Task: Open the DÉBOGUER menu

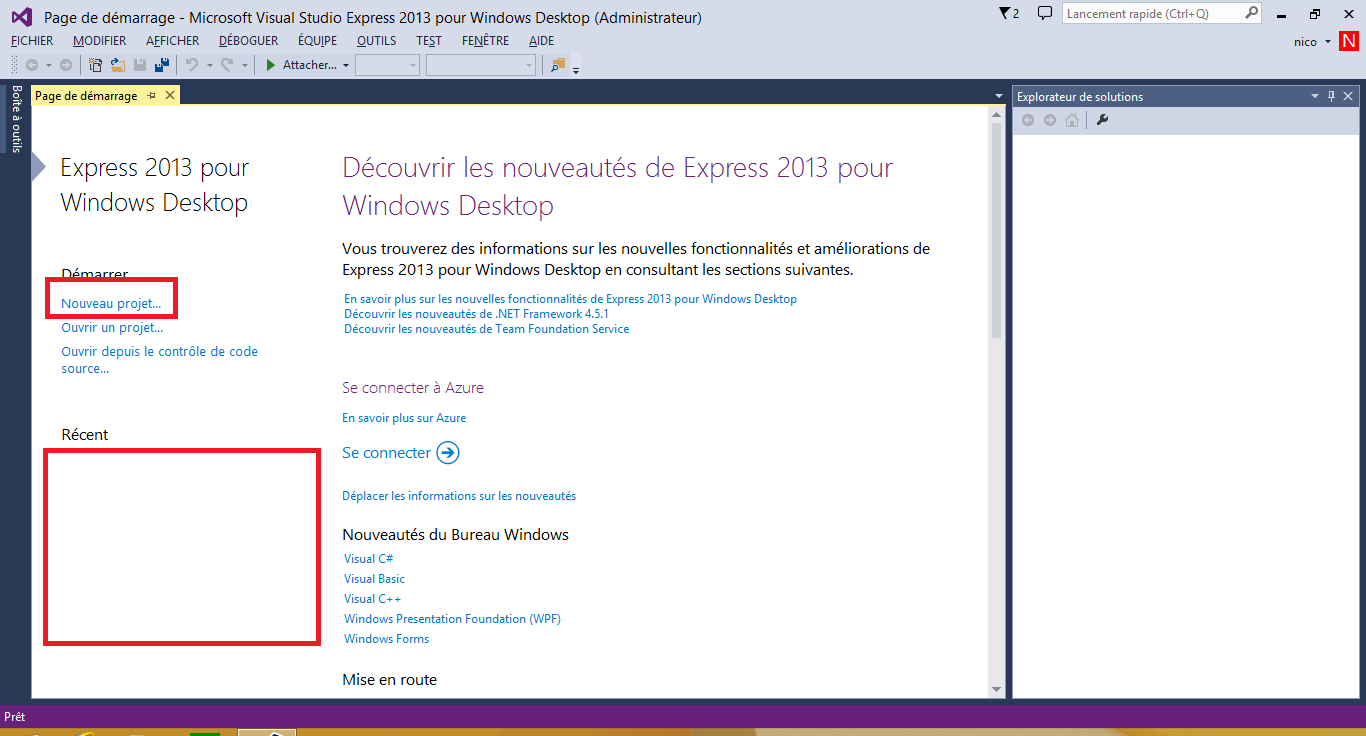Action: pyautogui.click(x=248, y=41)
